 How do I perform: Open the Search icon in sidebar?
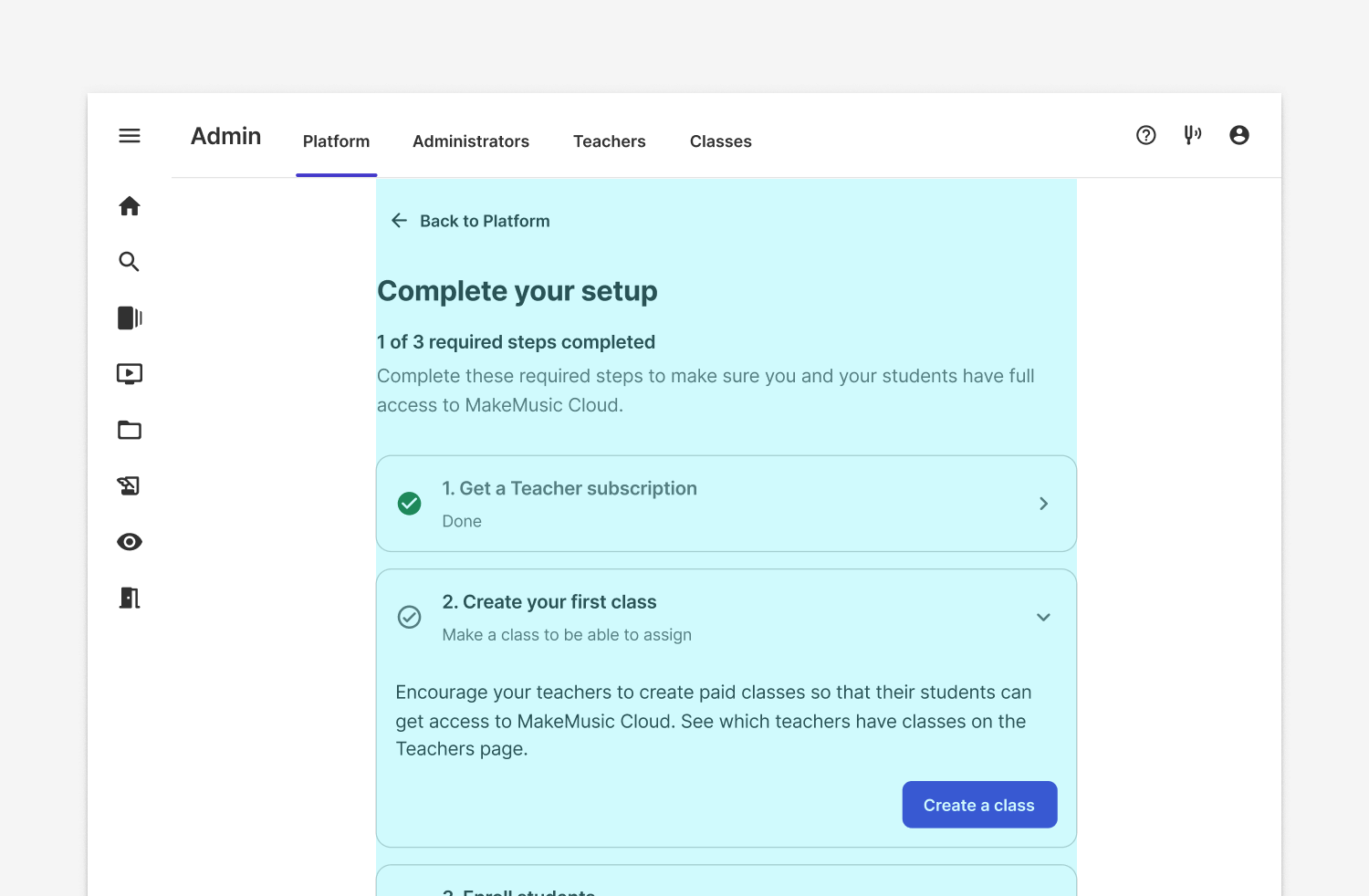pyautogui.click(x=130, y=262)
